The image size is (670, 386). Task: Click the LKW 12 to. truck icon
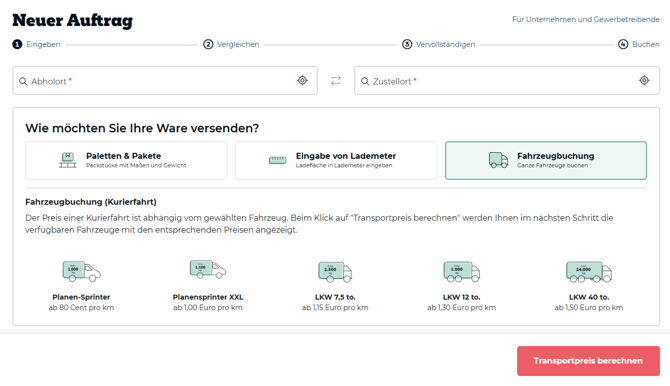coord(461,272)
